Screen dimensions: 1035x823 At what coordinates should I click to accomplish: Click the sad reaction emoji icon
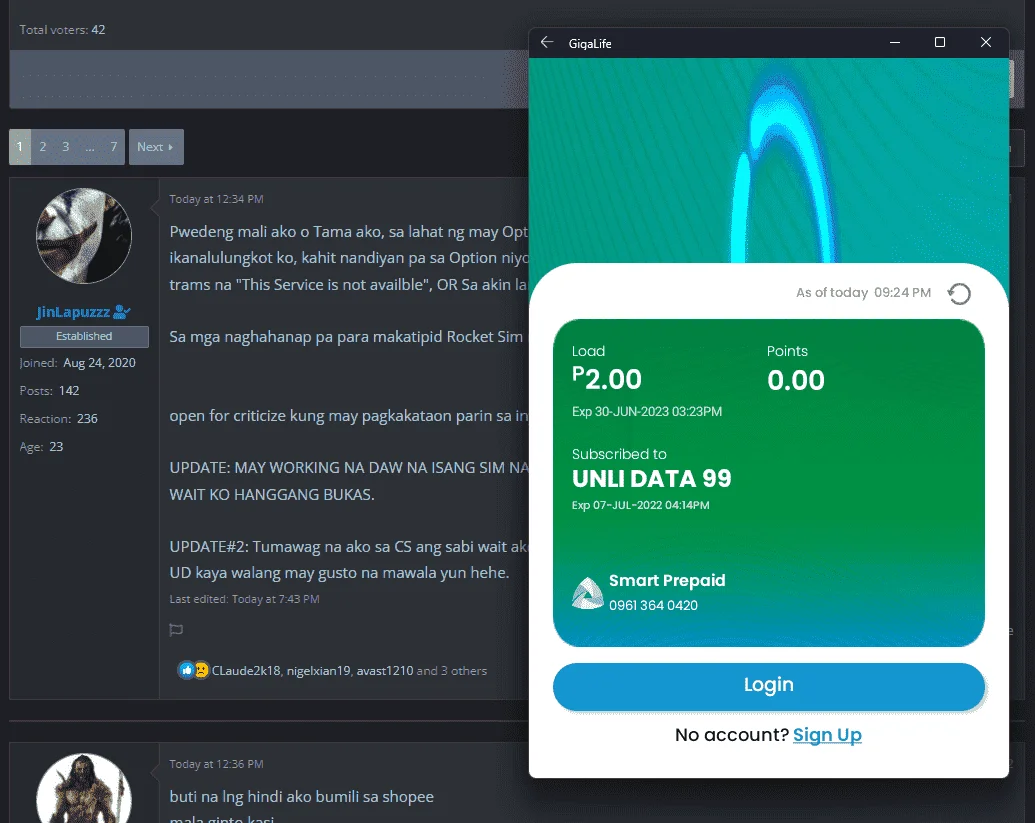pyautogui.click(x=201, y=671)
